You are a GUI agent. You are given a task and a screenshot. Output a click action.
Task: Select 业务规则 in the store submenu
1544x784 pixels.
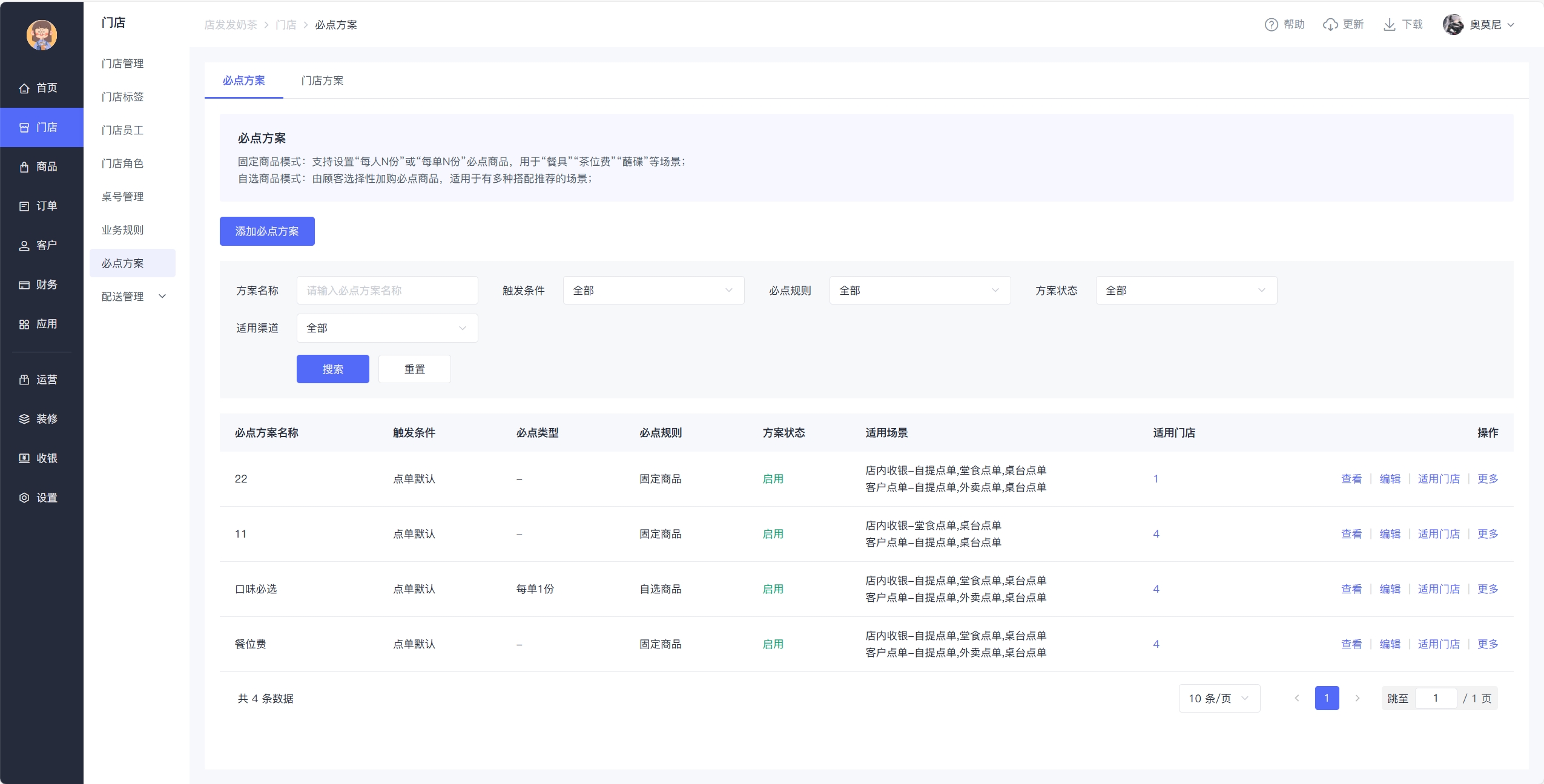tap(122, 230)
